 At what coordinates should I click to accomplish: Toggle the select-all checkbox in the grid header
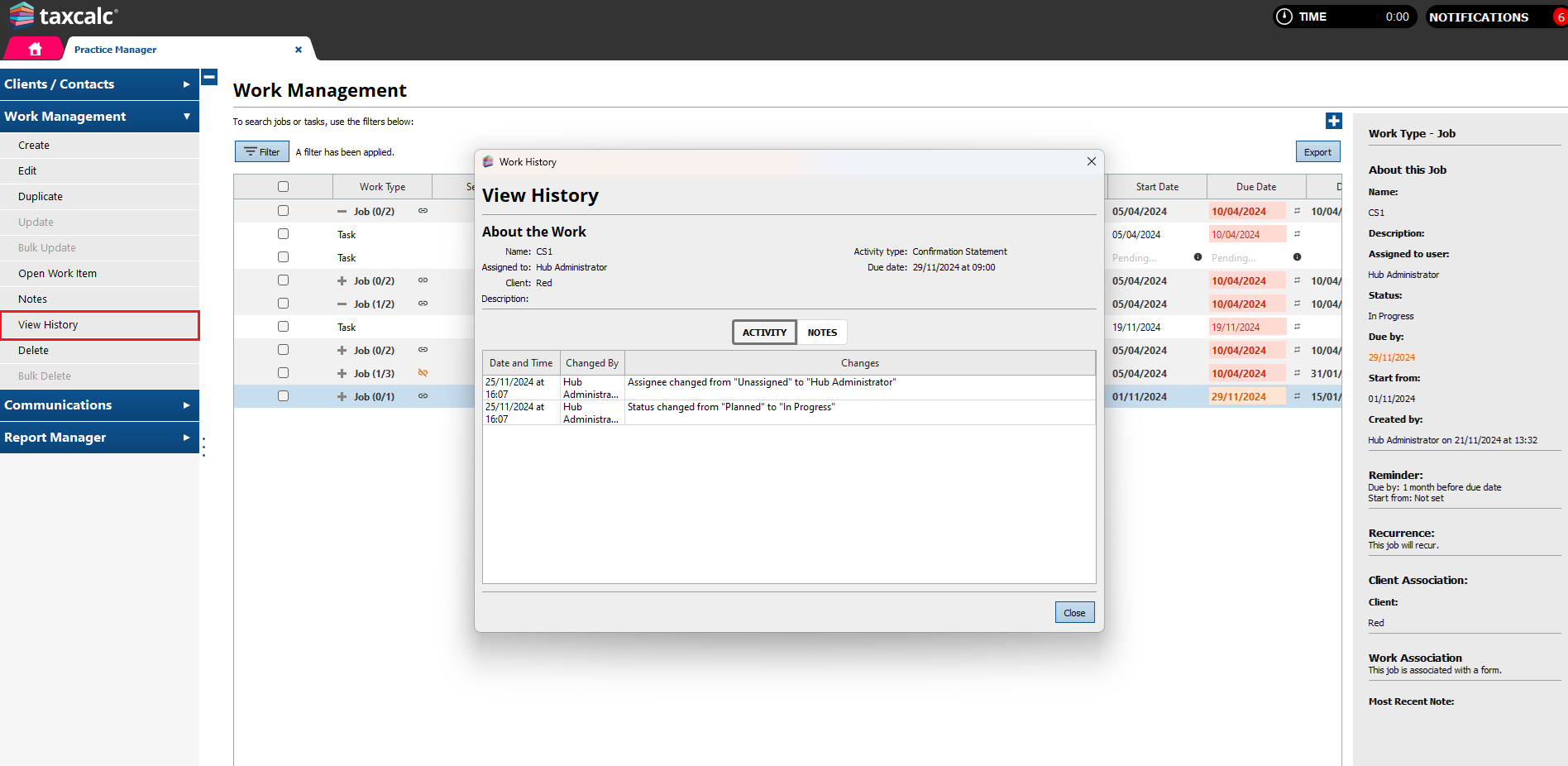[283, 186]
